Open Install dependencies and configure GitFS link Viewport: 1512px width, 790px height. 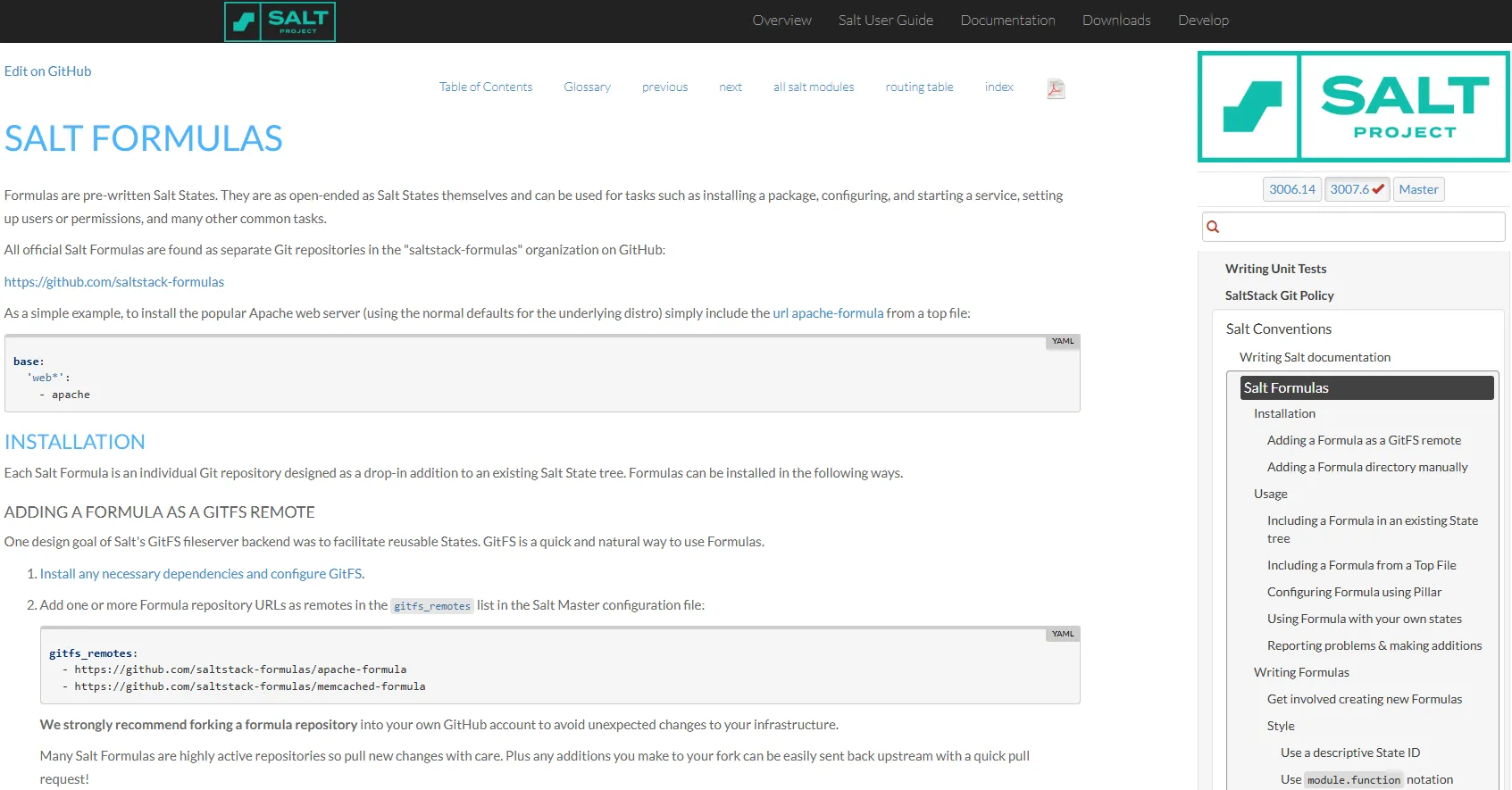point(201,574)
